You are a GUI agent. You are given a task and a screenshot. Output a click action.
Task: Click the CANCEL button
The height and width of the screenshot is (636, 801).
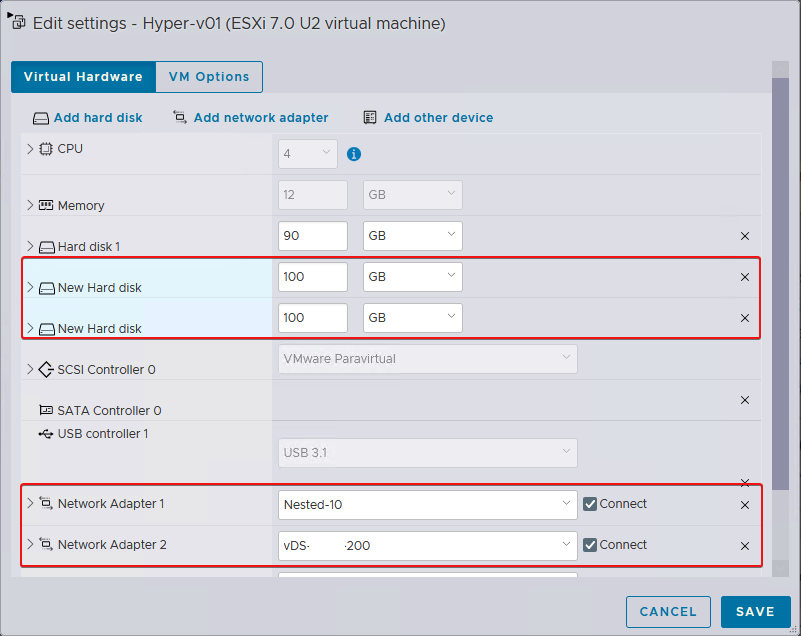click(667, 612)
